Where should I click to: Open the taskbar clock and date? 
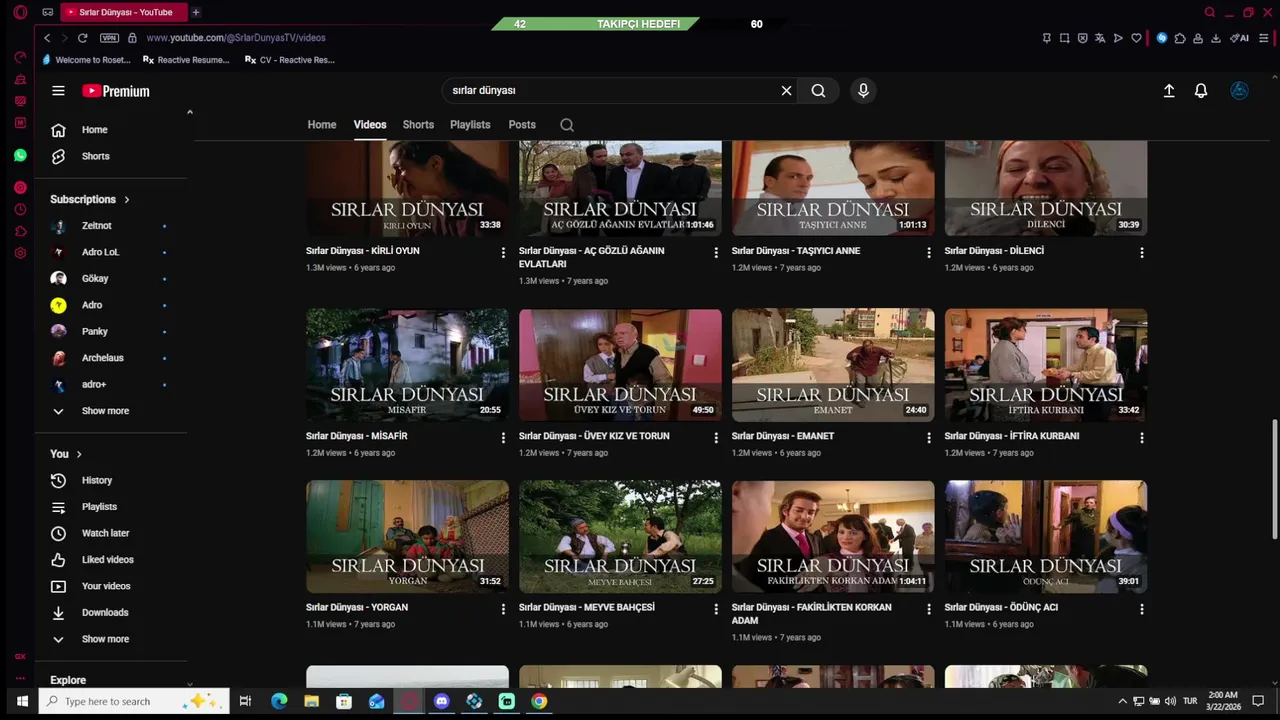coord(1223,701)
